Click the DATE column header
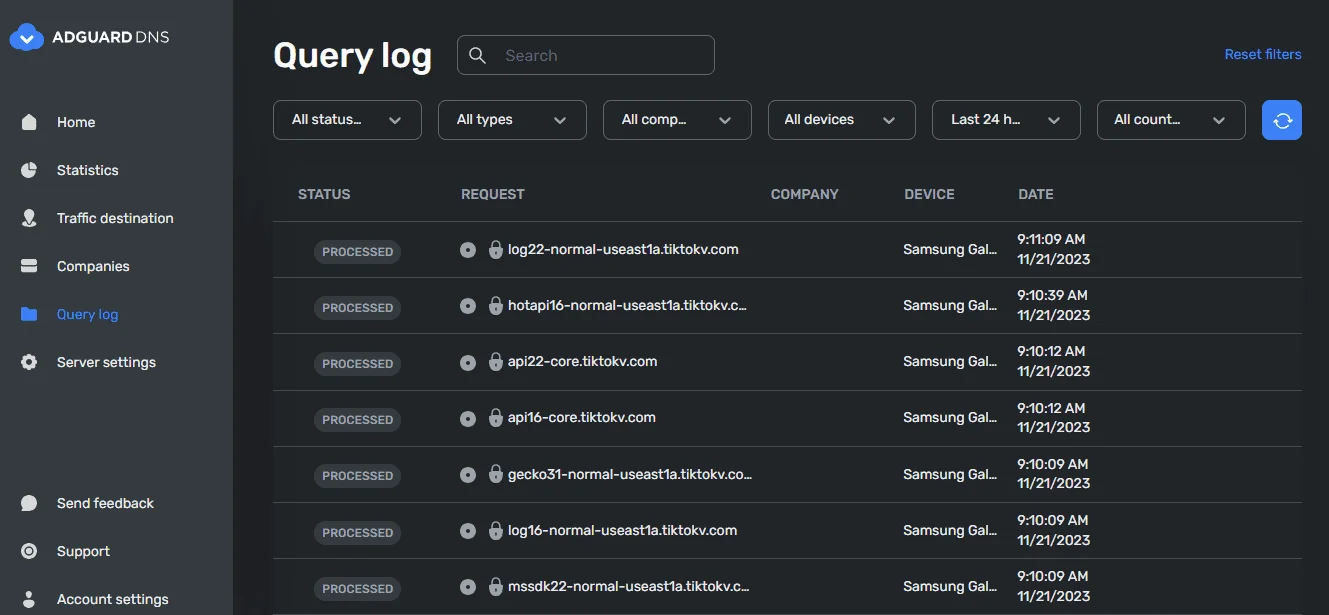 click(1036, 194)
